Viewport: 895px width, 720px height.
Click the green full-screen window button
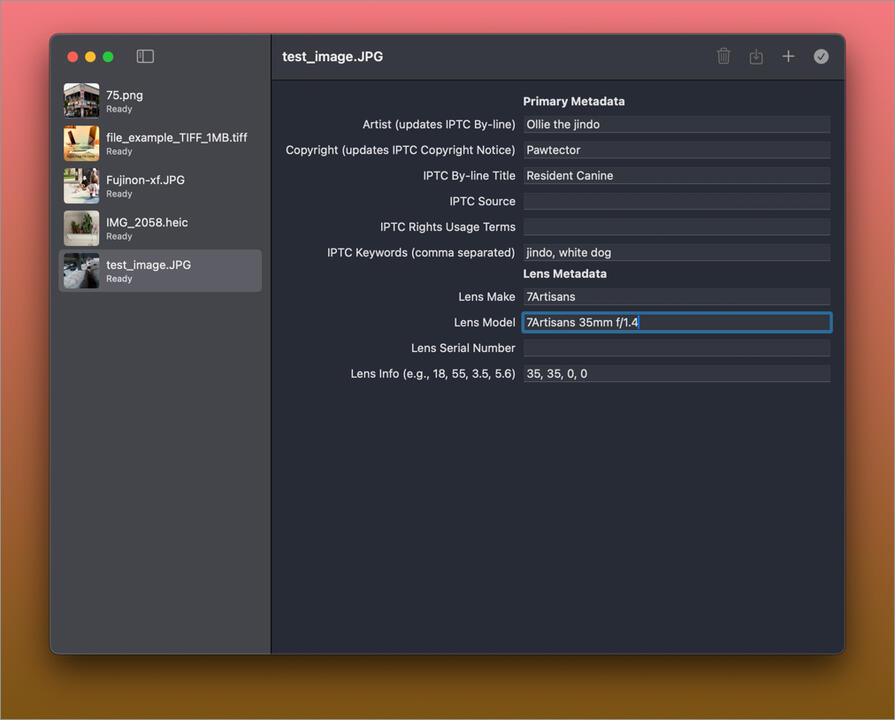click(x=108, y=57)
